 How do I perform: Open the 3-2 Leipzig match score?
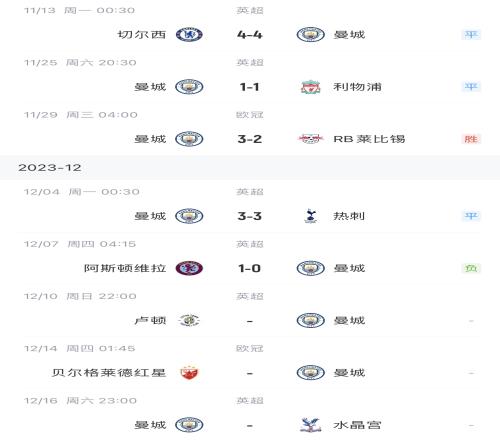coord(250,139)
